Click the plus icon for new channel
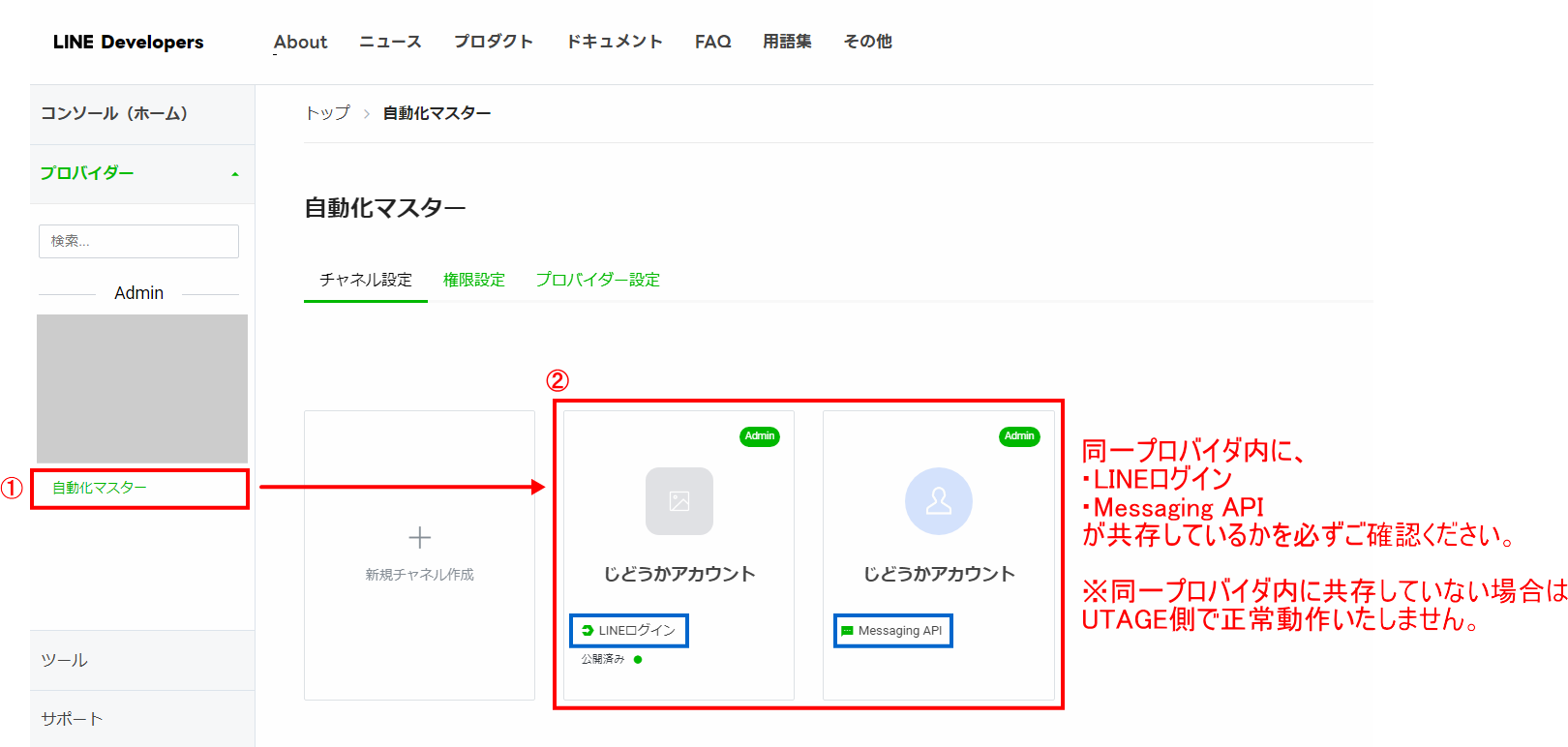The width and height of the screenshot is (1568, 747). tap(420, 537)
